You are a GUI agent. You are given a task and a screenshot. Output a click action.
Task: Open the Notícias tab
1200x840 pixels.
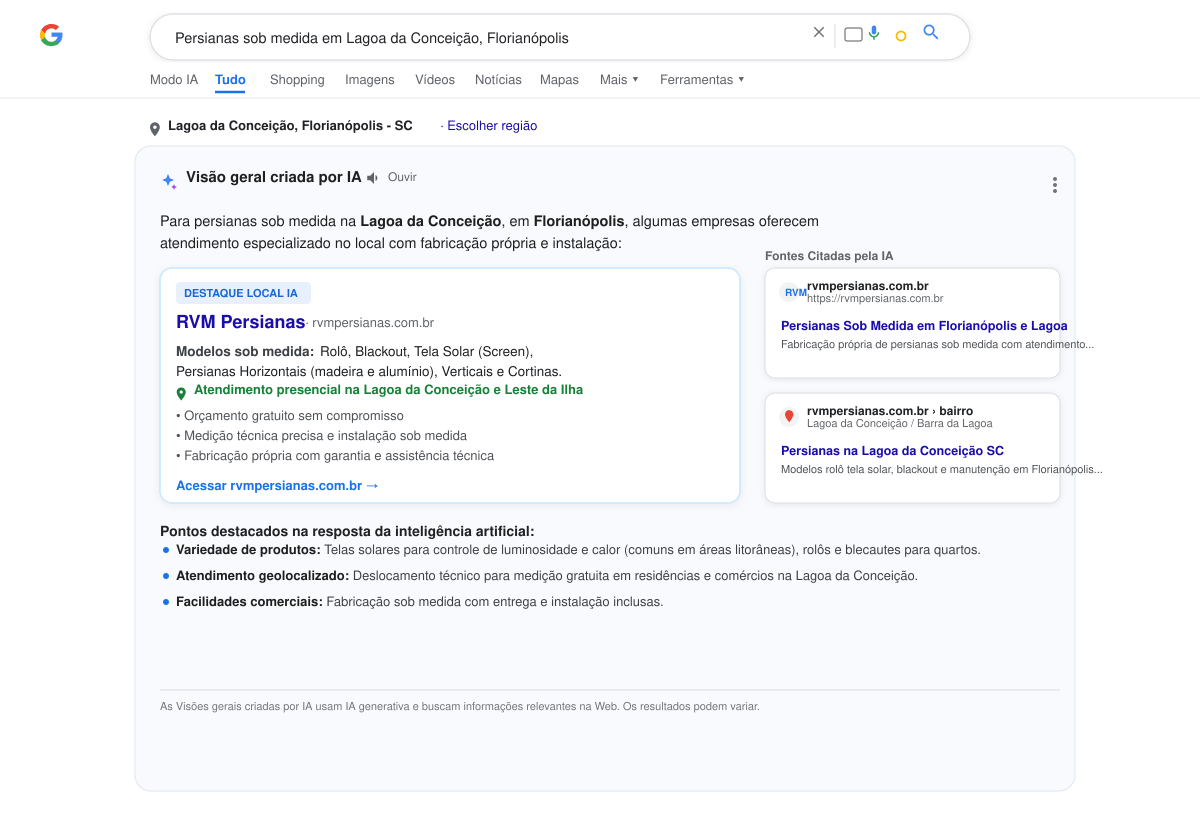(x=498, y=79)
